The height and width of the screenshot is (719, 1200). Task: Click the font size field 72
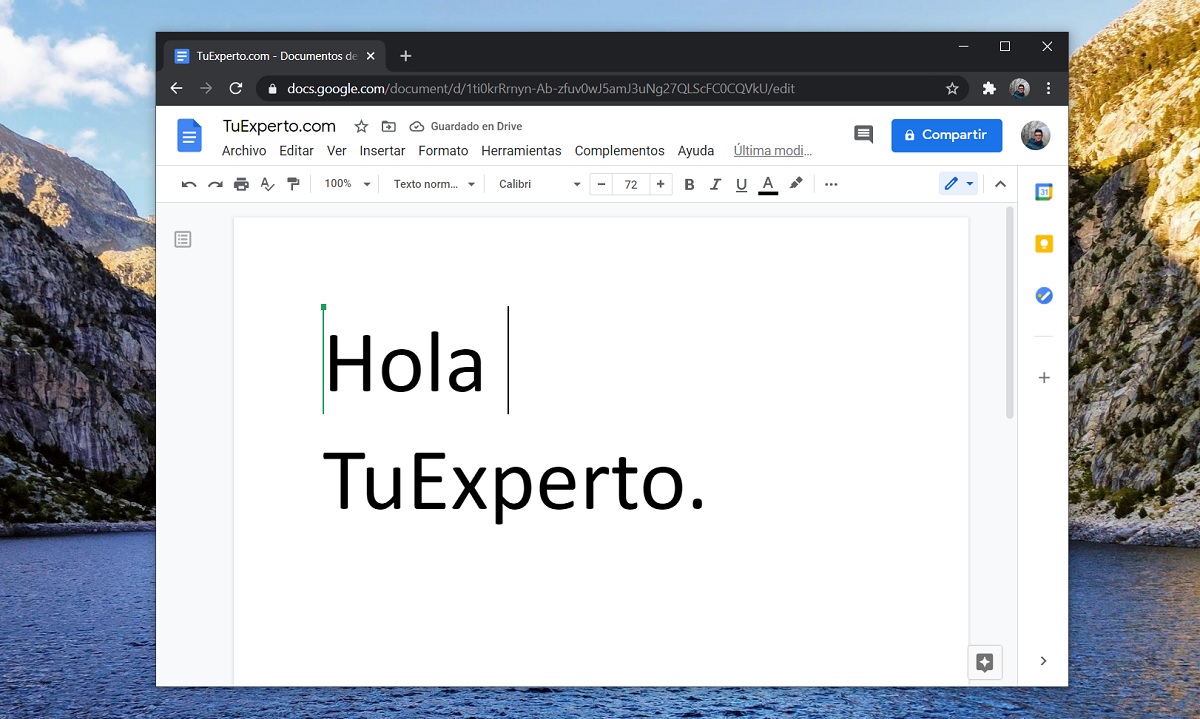(x=631, y=184)
